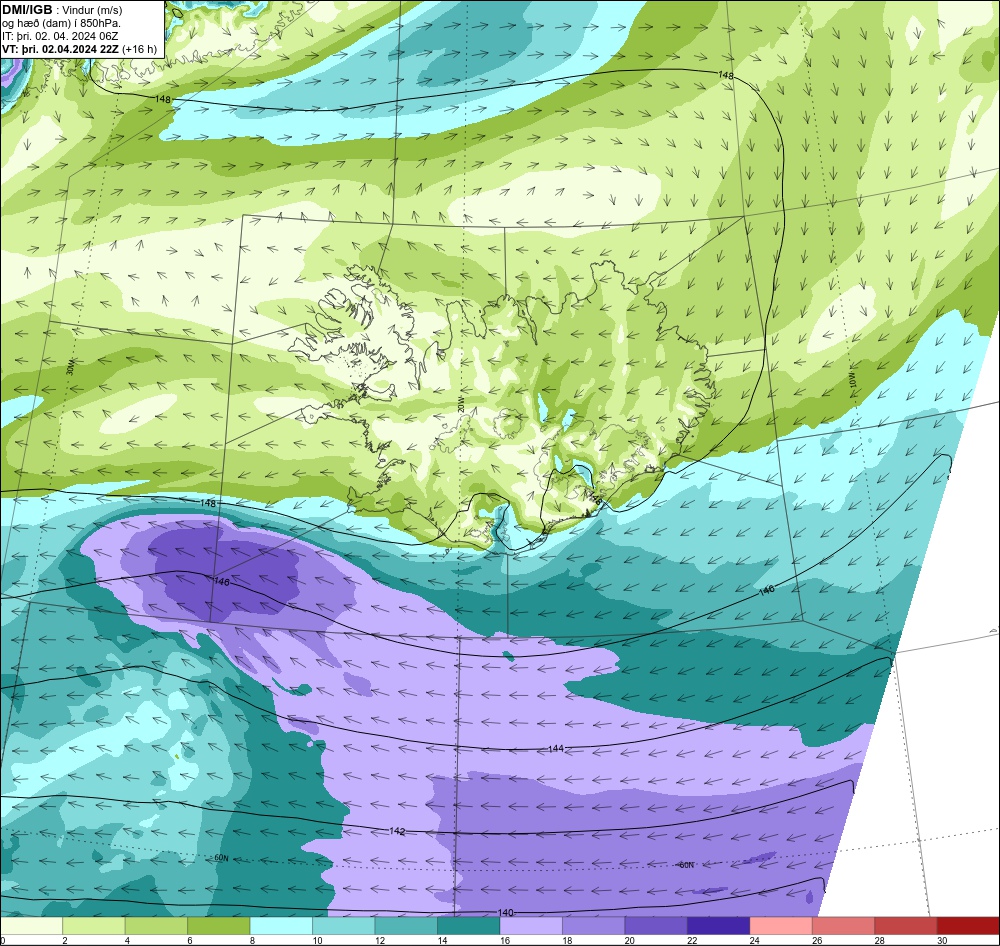Viewport: 1000px width, 946px height.
Task: Click the 4–6 m/s legend color swatch
Action: (156, 926)
